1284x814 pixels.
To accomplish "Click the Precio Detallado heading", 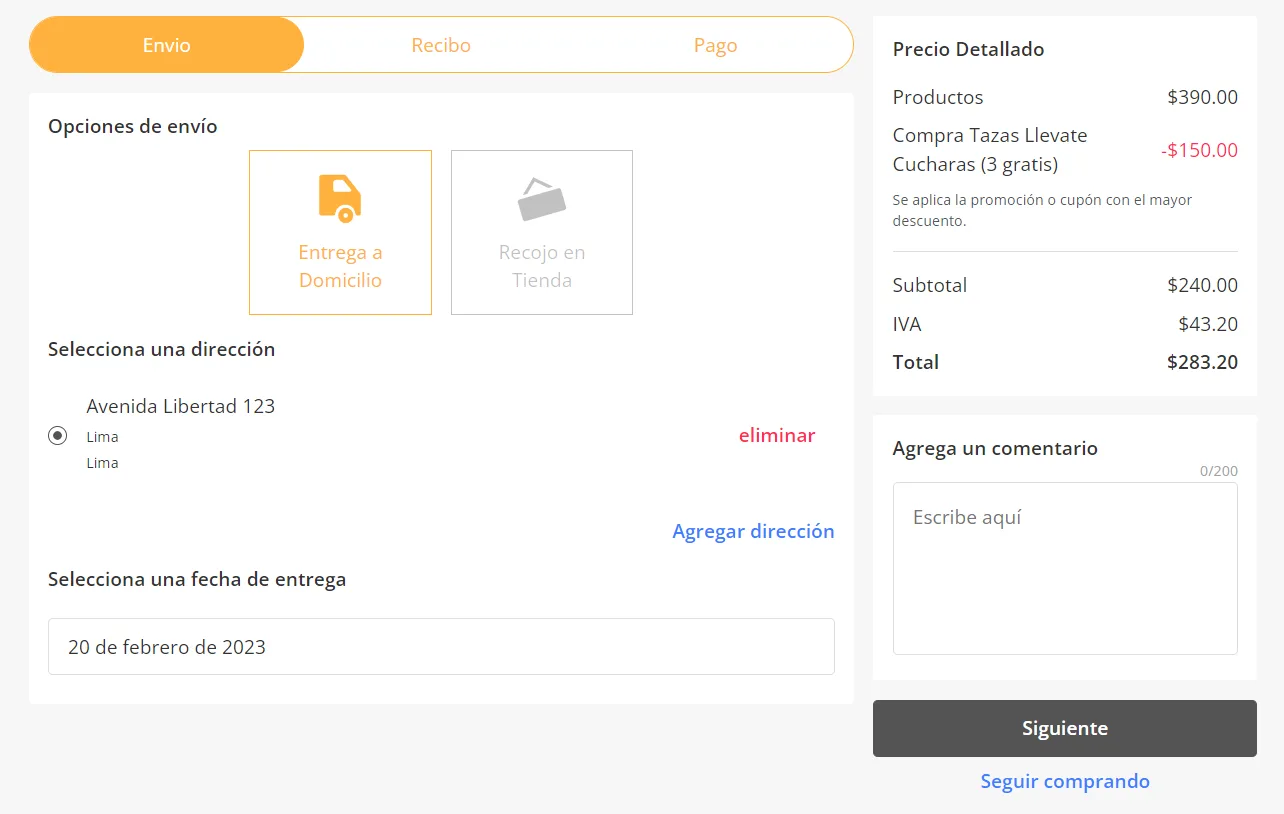I will [x=968, y=49].
